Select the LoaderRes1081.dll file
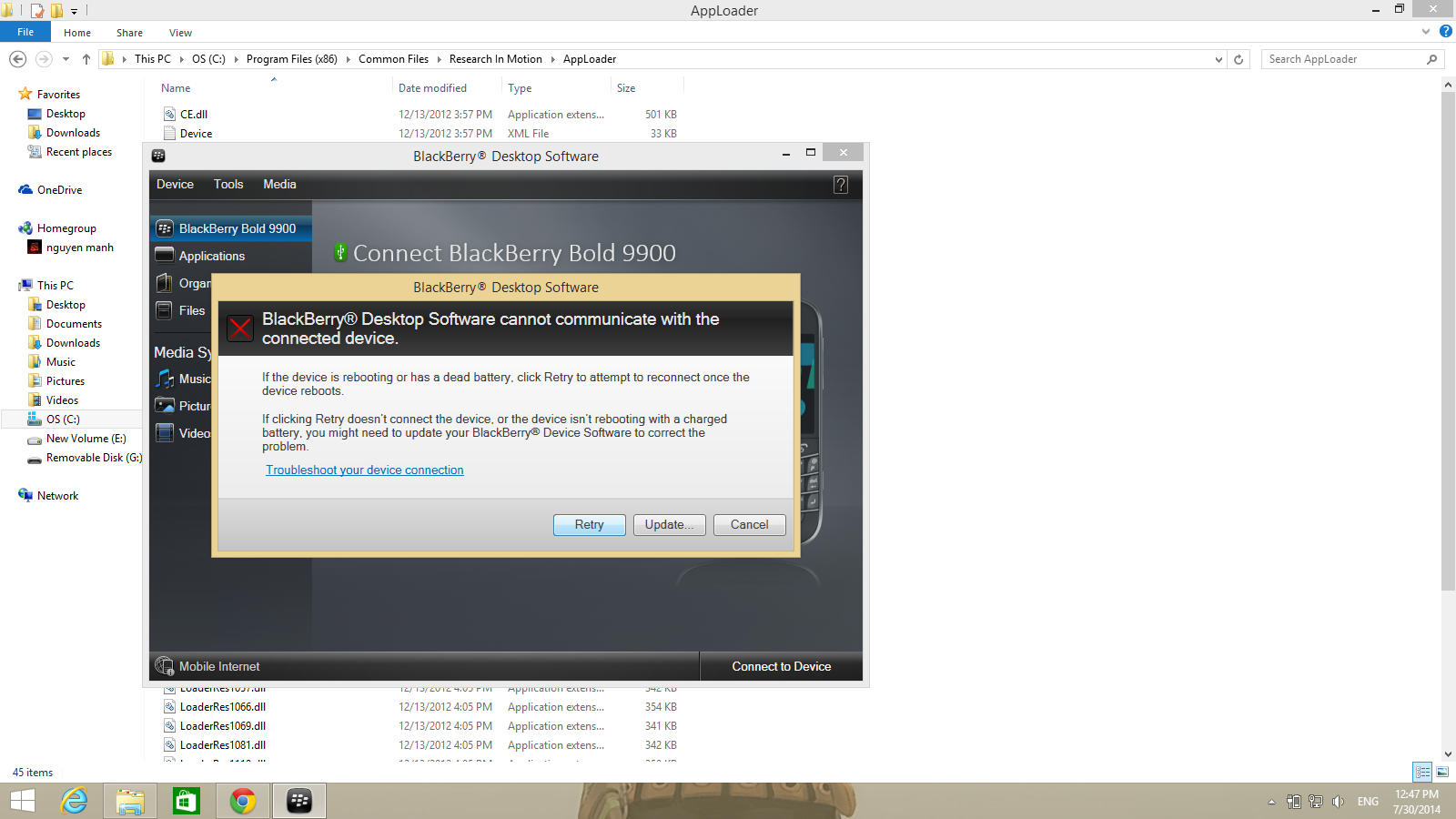The width and height of the screenshot is (1456, 819). (x=223, y=745)
